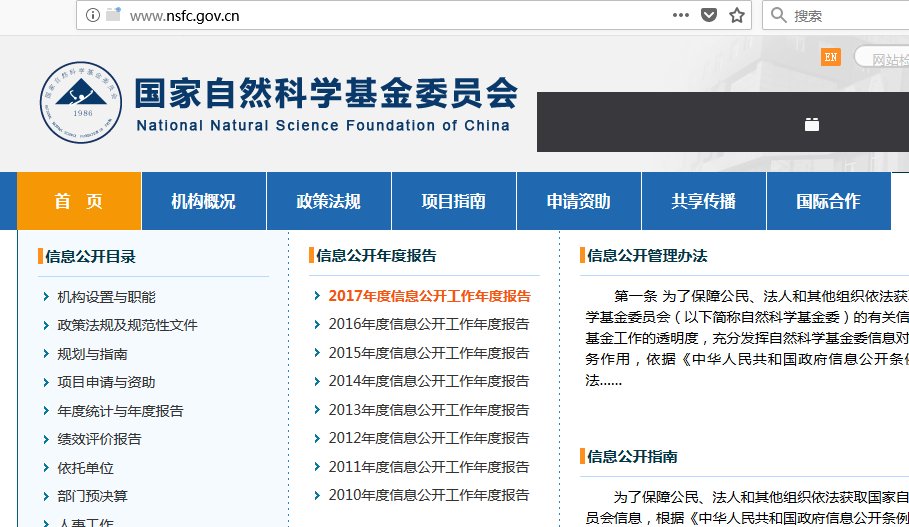Click chevron arrow beside 机构设置与职能
This screenshot has width=909, height=527.
[46, 297]
